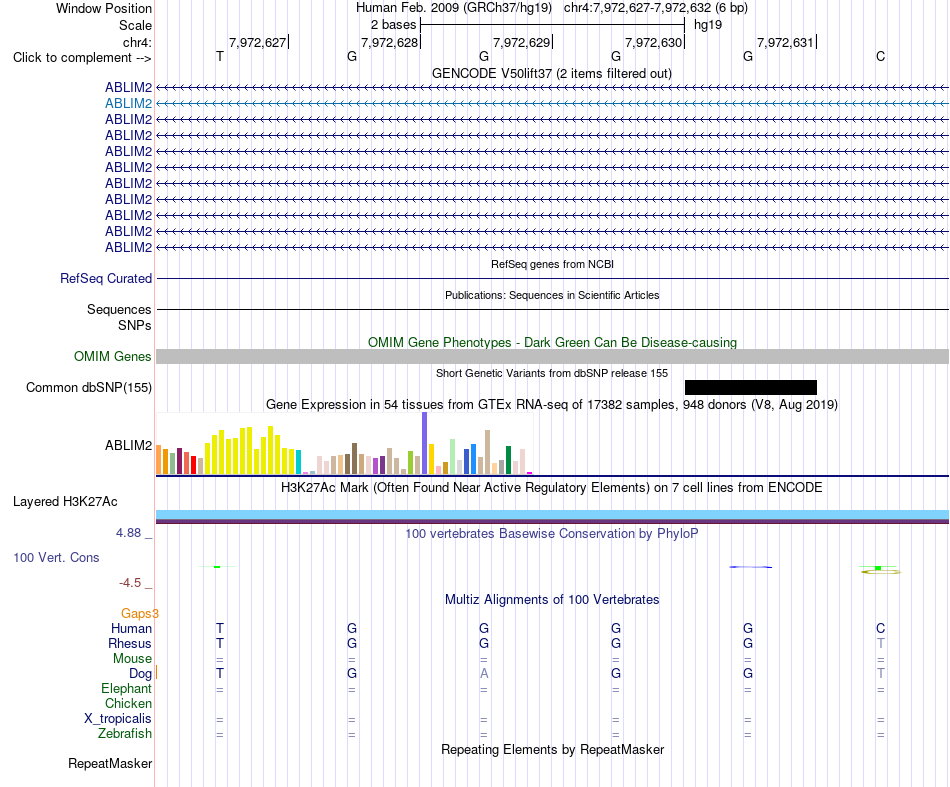Click 'Repeating Elements by RepeatMasker' title
Viewport: 950px width, 787px height.
[552, 749]
